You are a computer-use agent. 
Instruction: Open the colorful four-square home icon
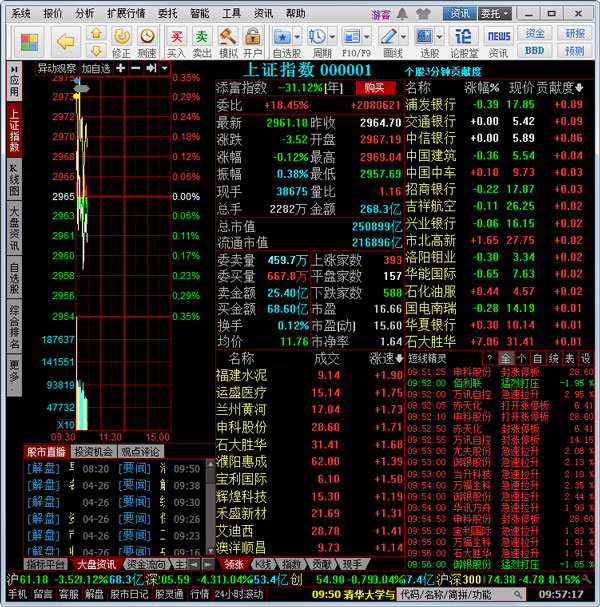coord(29,42)
